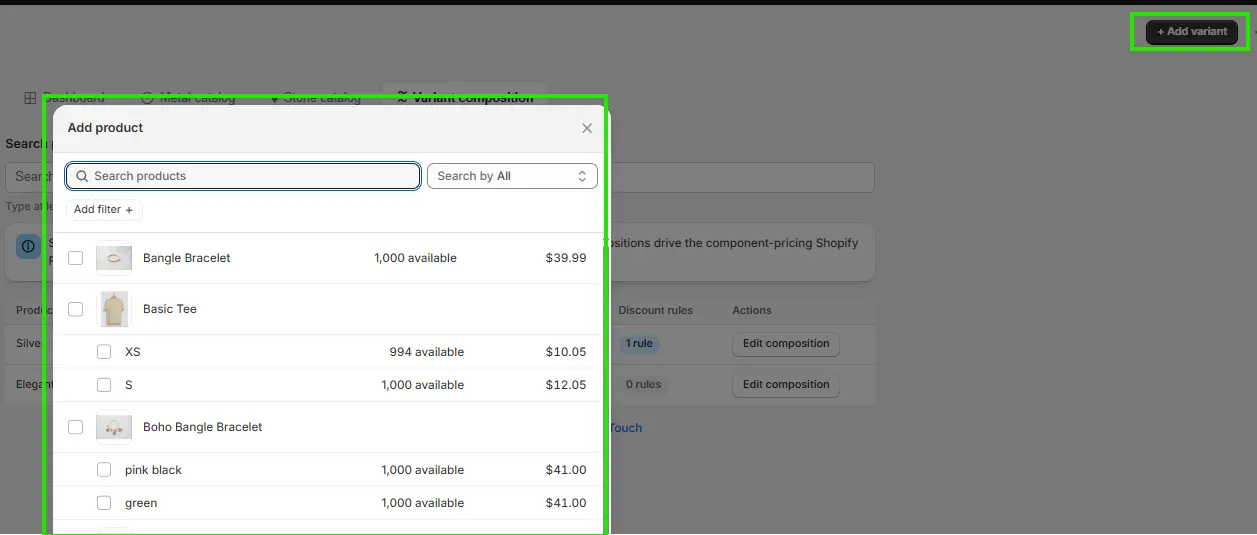Click the $12.05 price for S
The image size is (1257, 535).
pos(566,385)
